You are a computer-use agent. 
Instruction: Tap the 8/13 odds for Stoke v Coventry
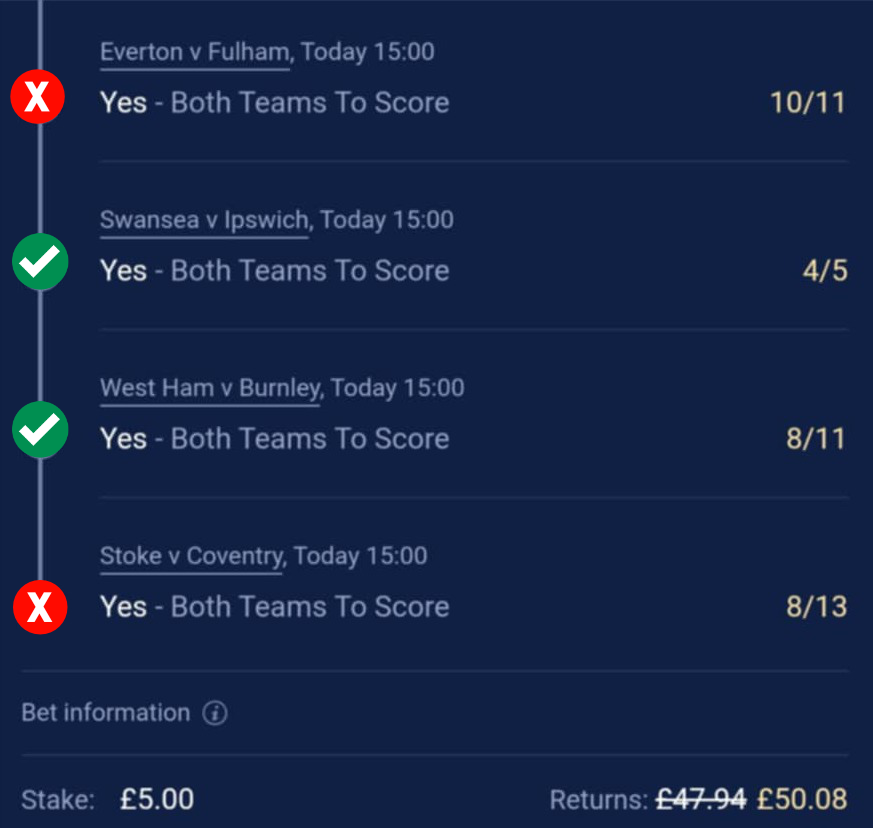coord(815,607)
